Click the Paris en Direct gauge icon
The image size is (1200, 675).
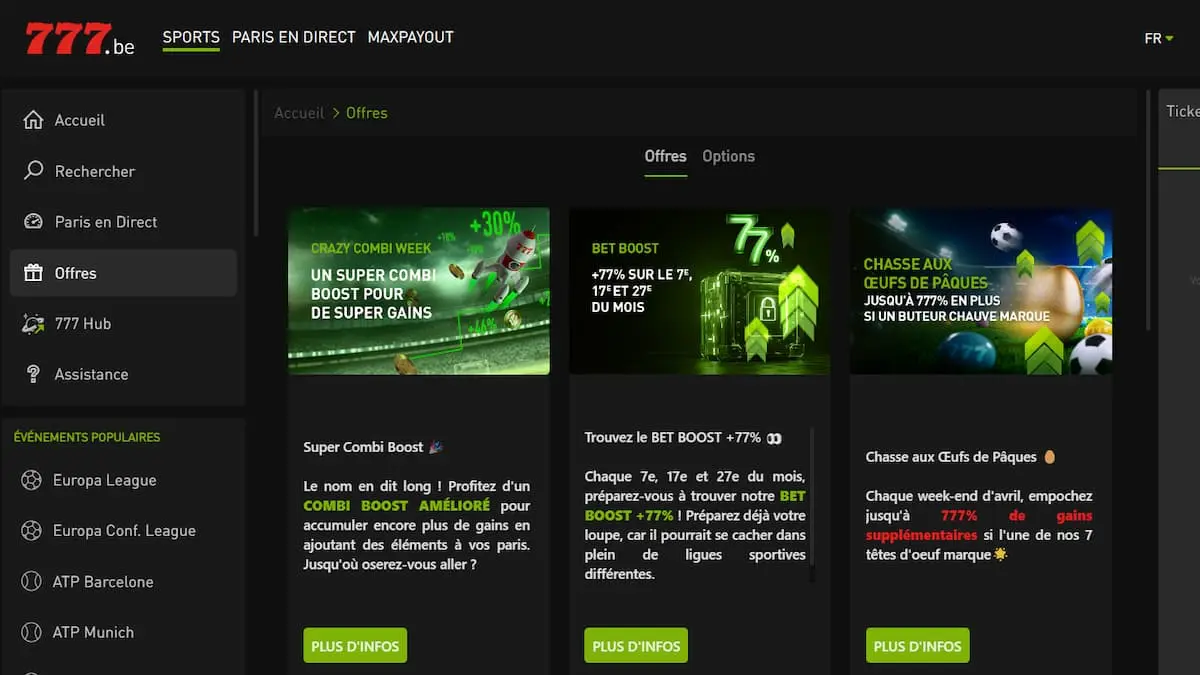pyautogui.click(x=33, y=222)
